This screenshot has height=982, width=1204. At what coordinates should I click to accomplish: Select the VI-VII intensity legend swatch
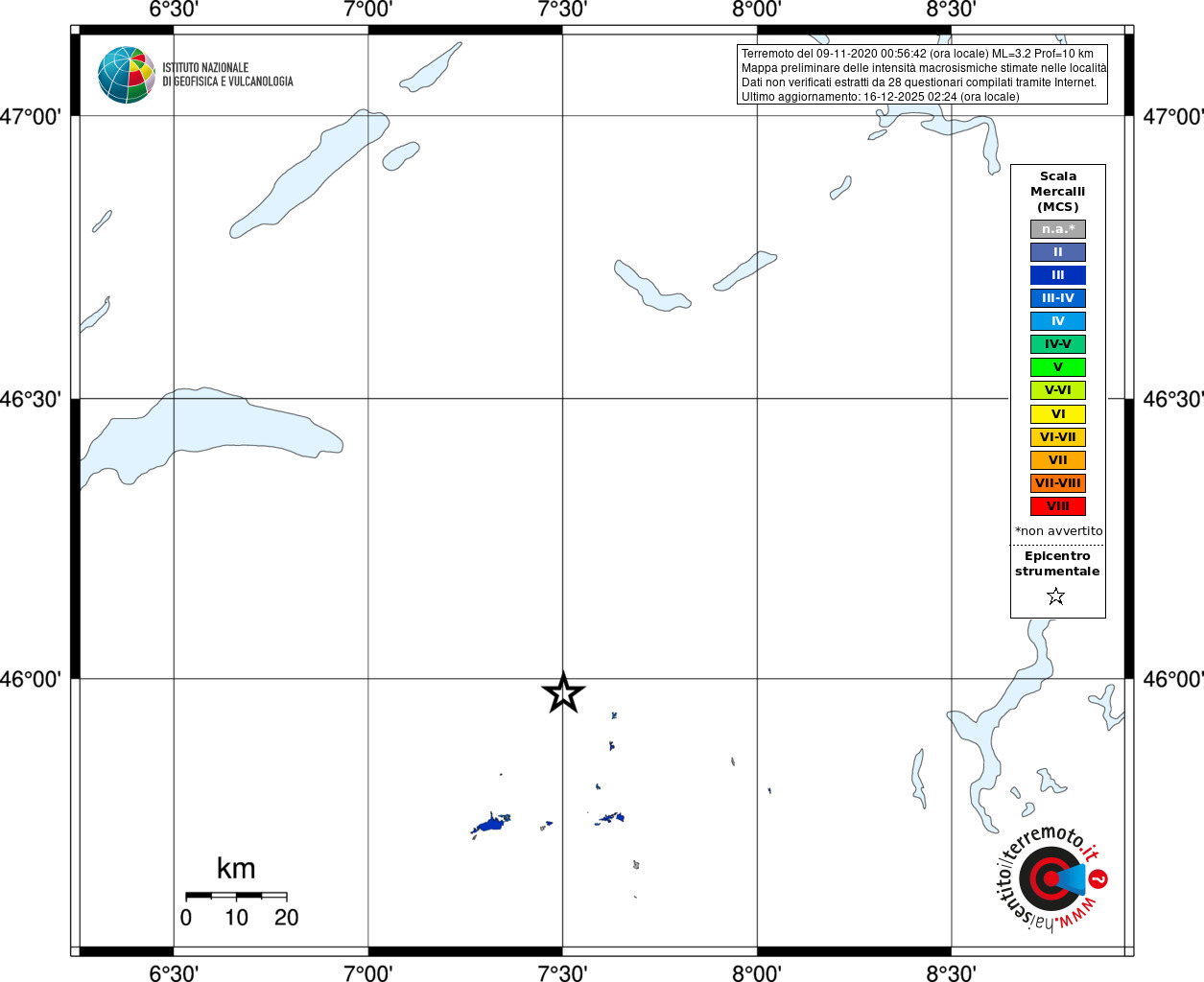pyautogui.click(x=1058, y=437)
